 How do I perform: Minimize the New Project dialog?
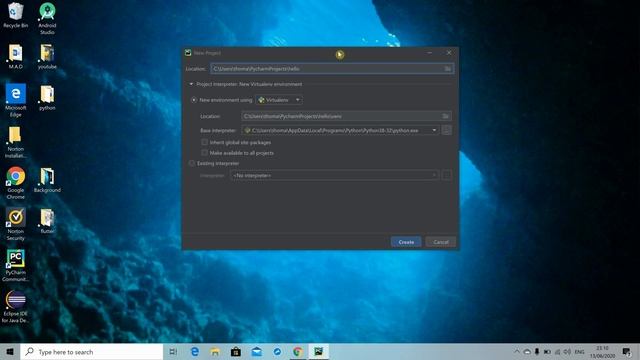coord(430,53)
